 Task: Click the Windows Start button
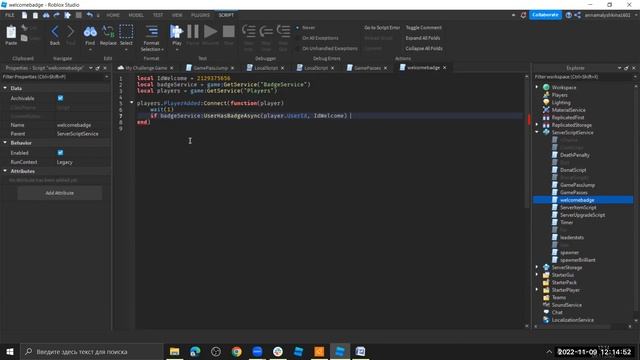coord(10,351)
